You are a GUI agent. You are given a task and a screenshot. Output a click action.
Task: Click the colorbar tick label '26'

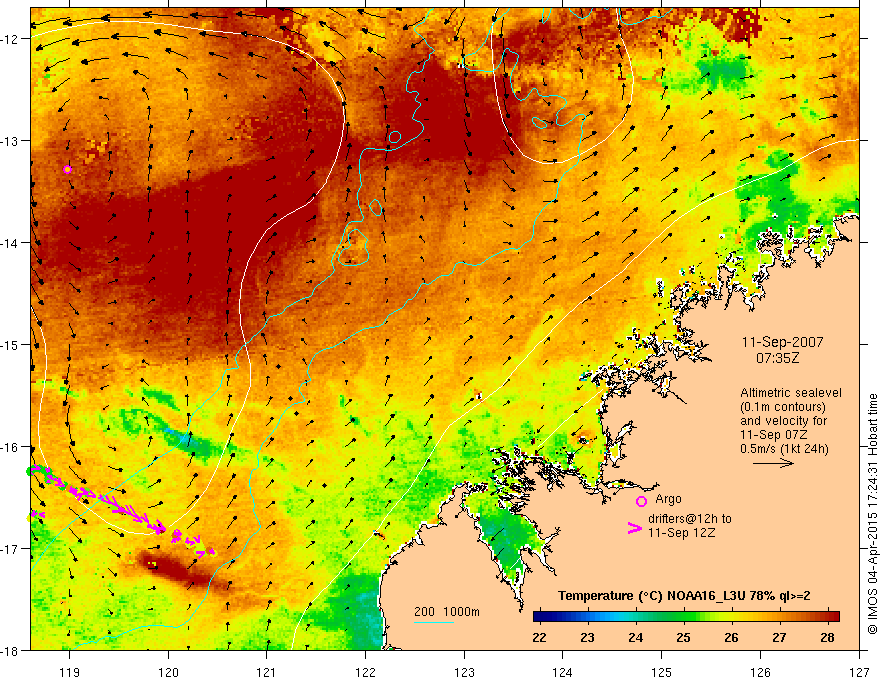pos(731,638)
